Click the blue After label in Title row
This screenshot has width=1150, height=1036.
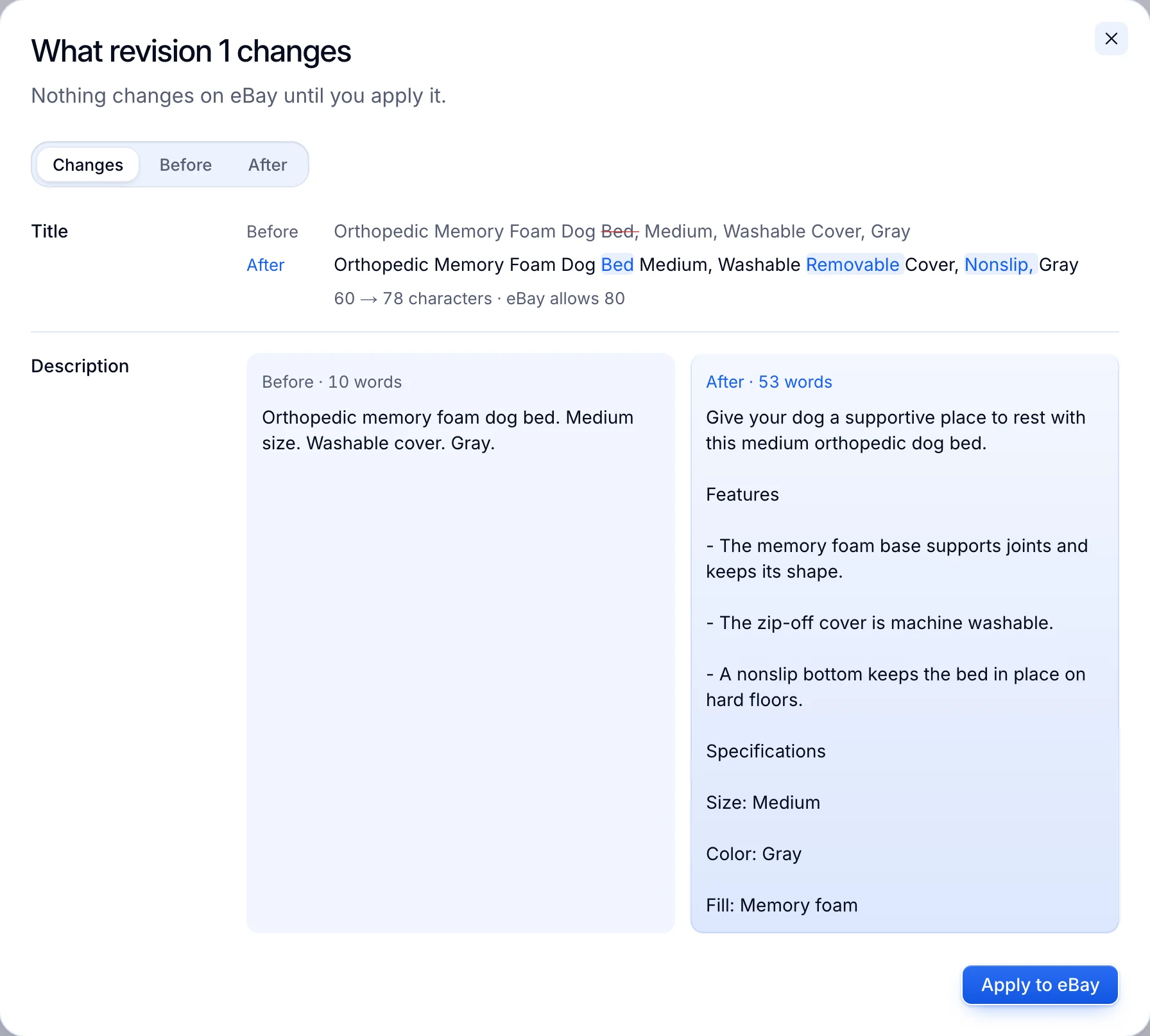pyautogui.click(x=266, y=265)
